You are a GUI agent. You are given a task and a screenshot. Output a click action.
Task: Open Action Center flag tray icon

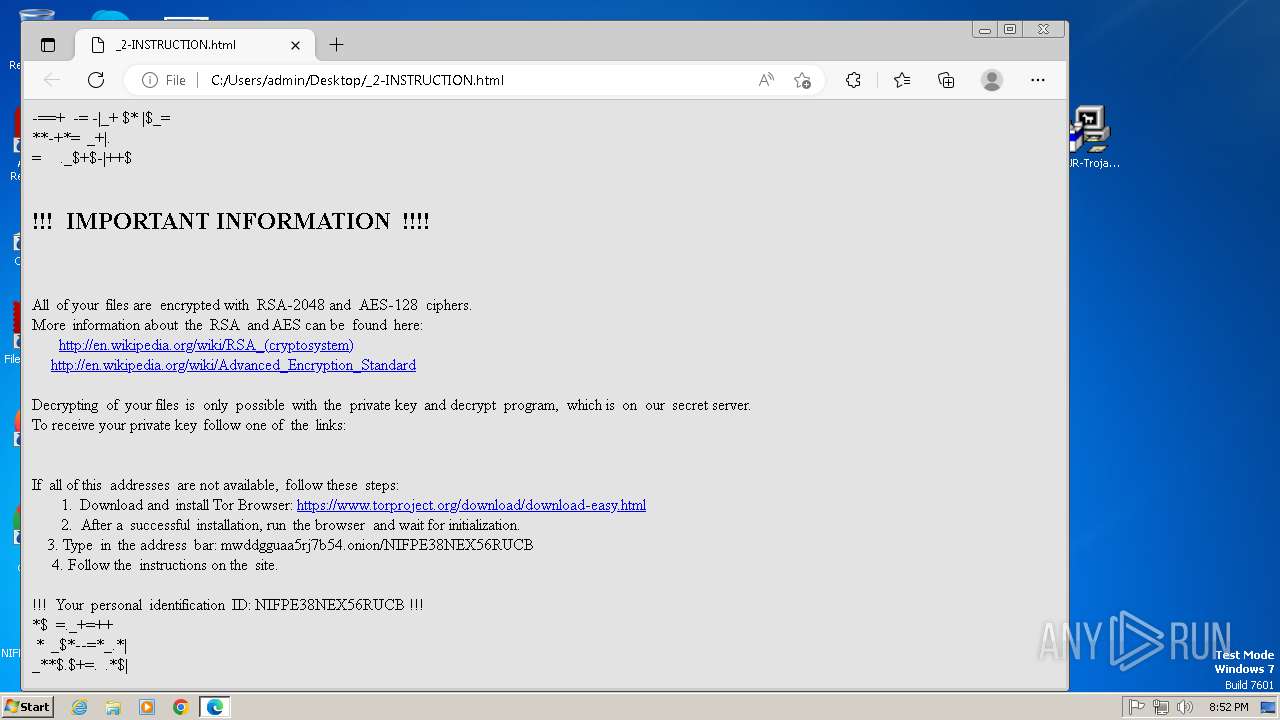[1137, 707]
